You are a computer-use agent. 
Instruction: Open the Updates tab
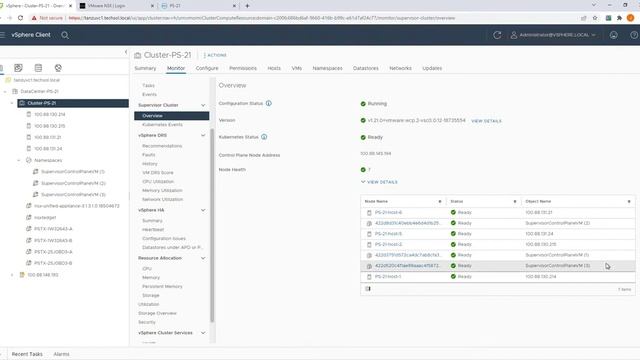432,68
